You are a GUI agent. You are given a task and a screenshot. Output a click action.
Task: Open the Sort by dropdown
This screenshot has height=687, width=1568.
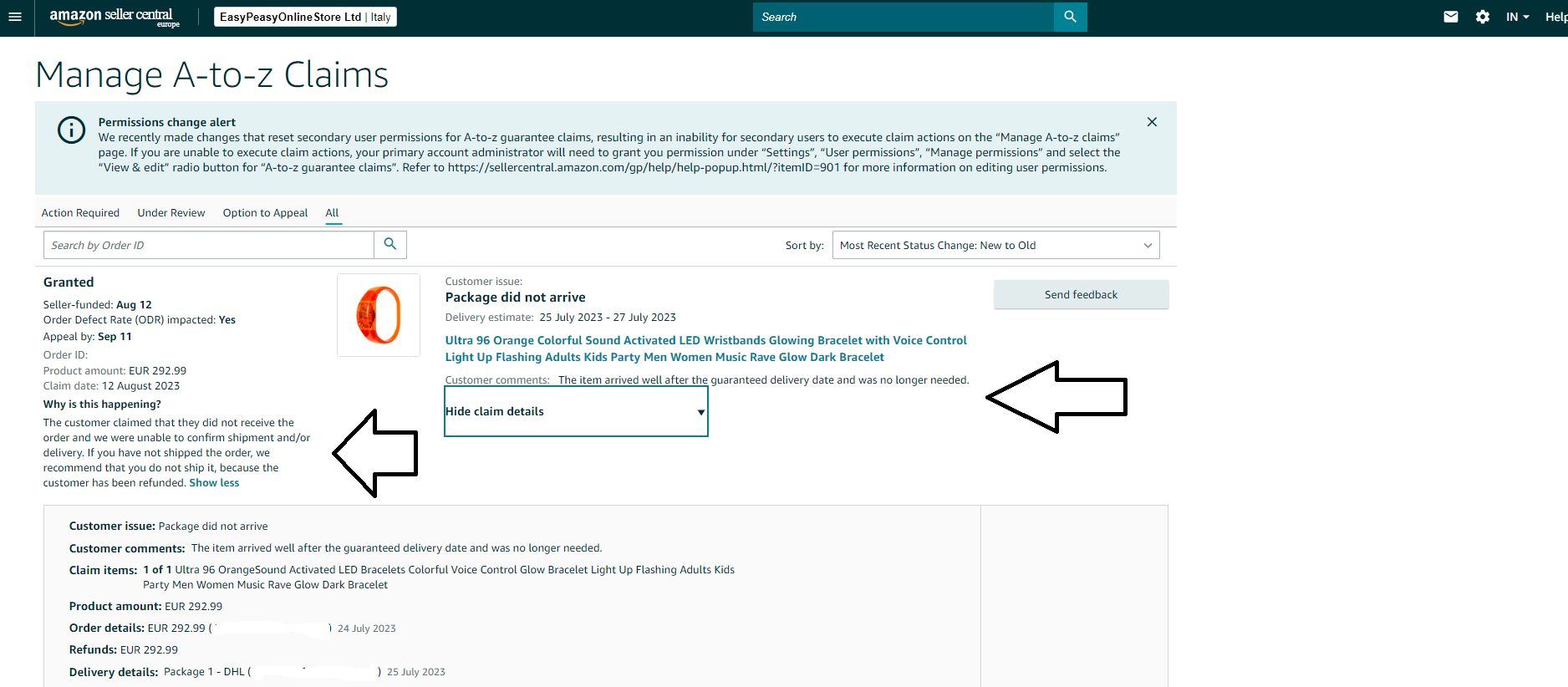[996, 245]
